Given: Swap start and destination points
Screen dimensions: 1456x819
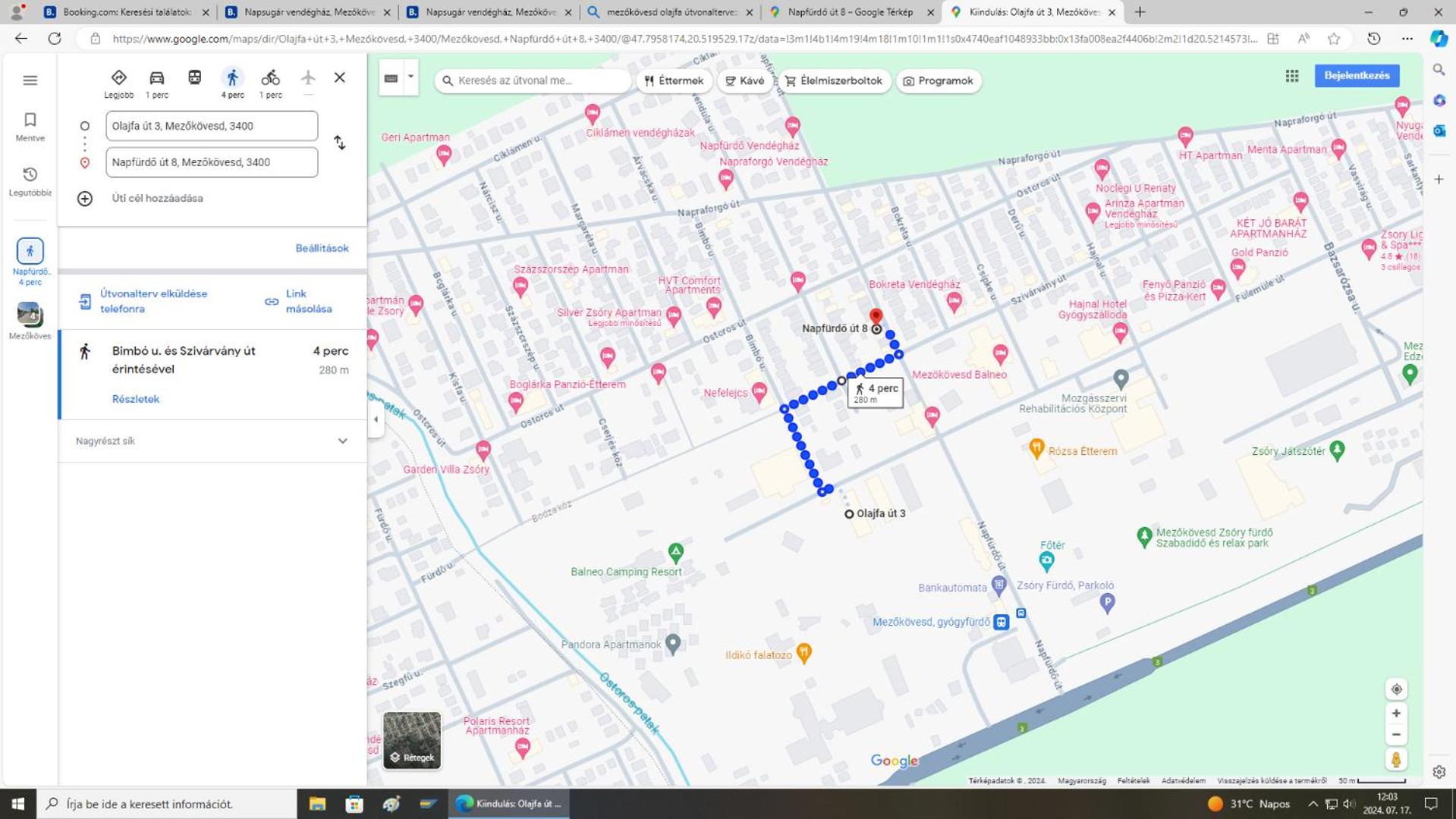Looking at the screenshot, I should [x=340, y=143].
